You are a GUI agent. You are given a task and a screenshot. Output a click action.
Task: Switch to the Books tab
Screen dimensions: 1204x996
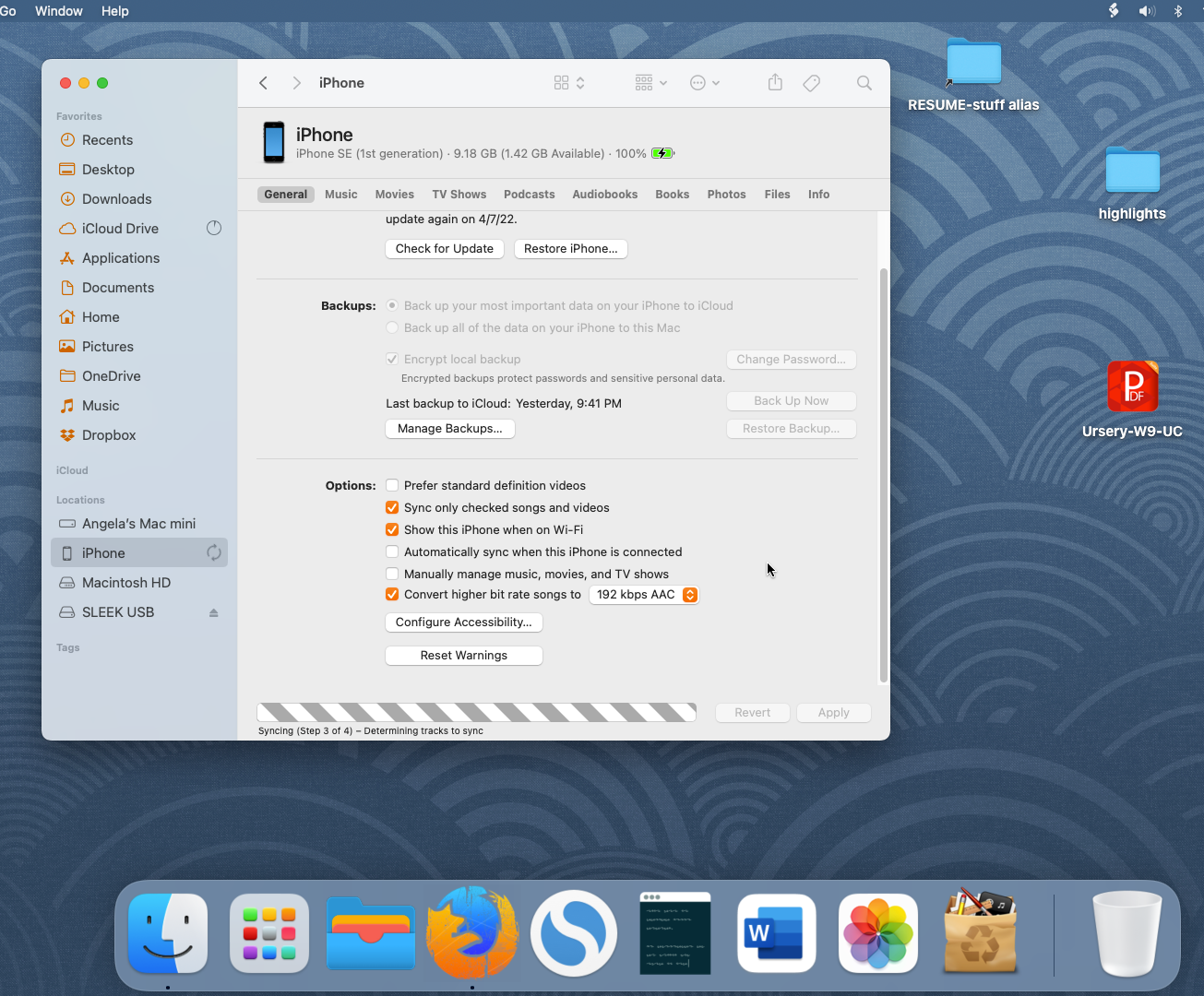click(x=673, y=195)
